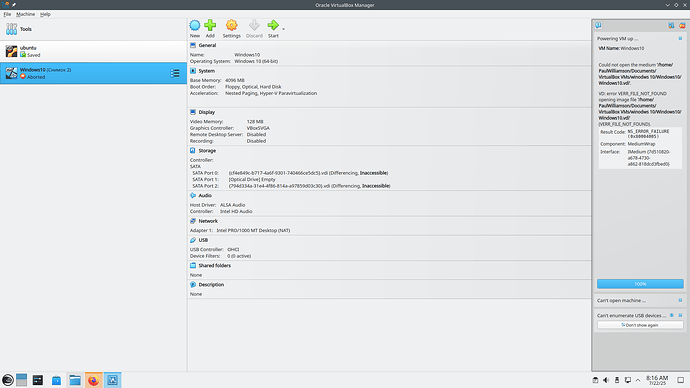Open the Windows10 machine tools list icon

coord(175,73)
